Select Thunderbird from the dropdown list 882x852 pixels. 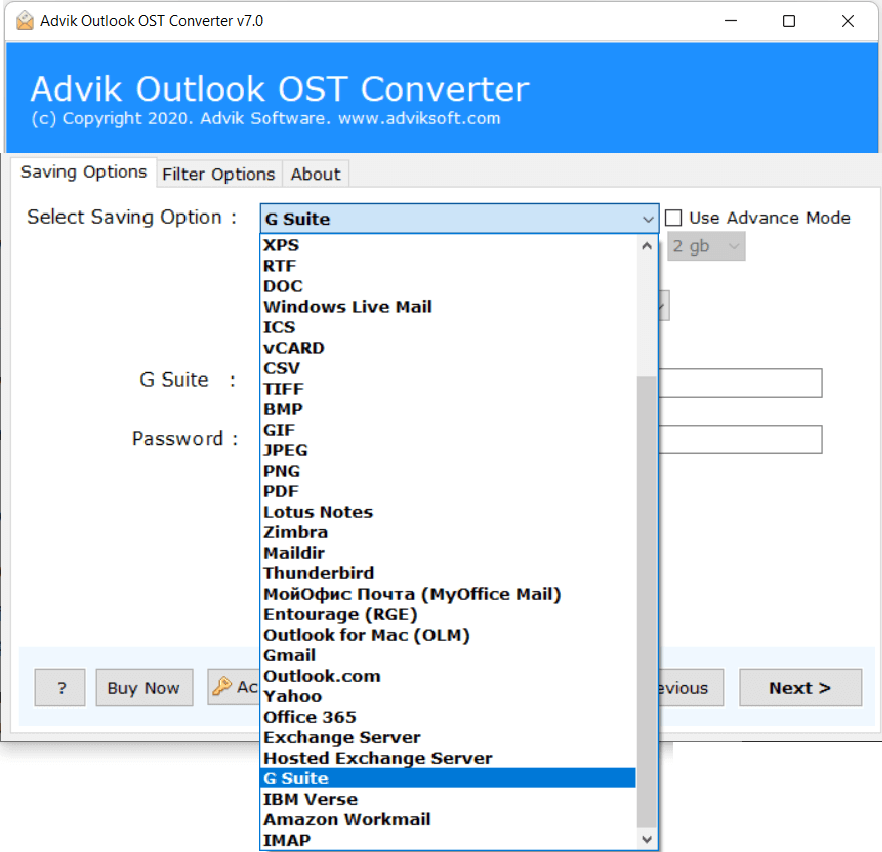[x=318, y=573]
